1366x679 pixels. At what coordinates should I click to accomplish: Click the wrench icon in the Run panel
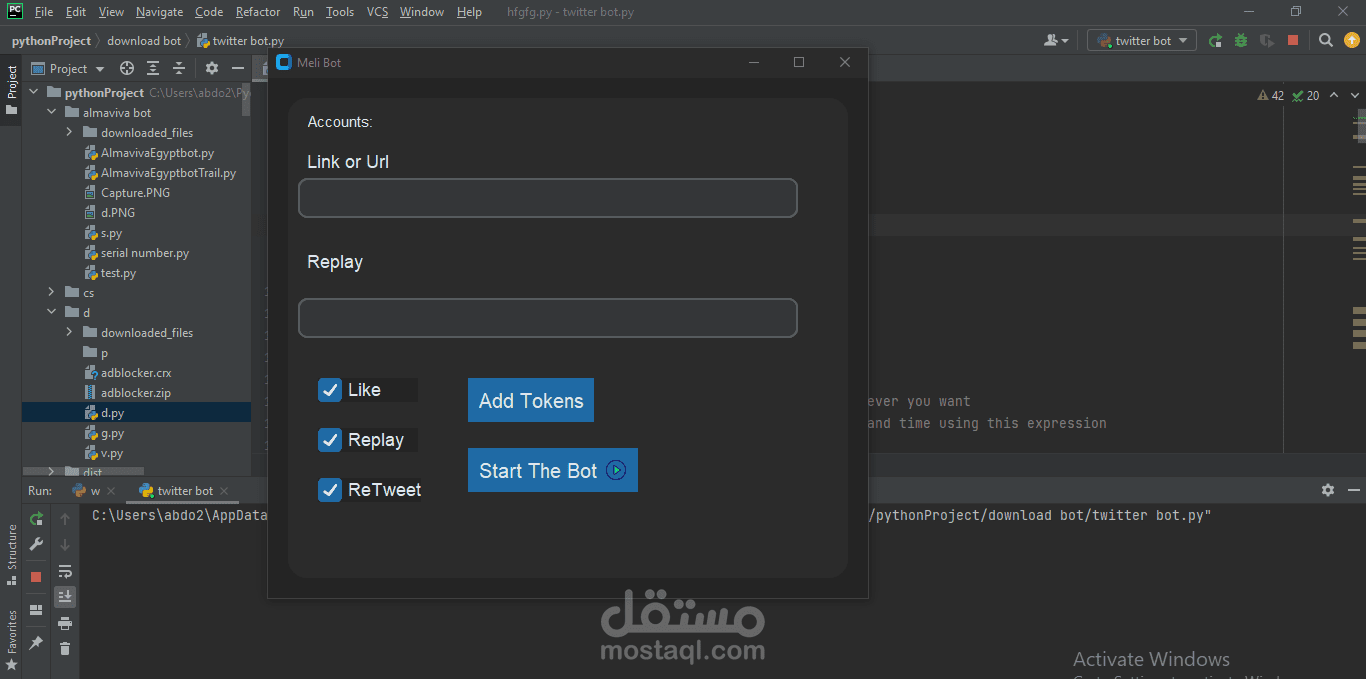(x=36, y=544)
